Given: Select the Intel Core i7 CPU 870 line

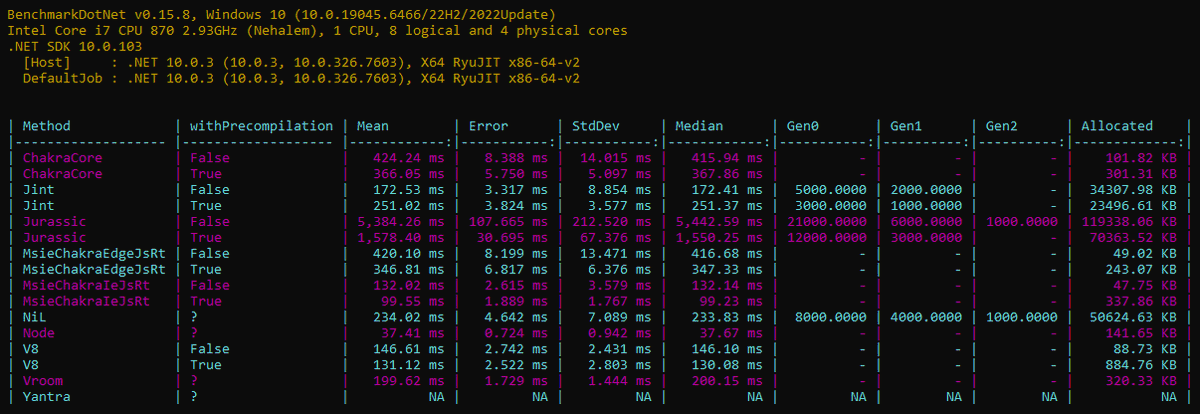Looking at the screenshot, I should [317, 31].
